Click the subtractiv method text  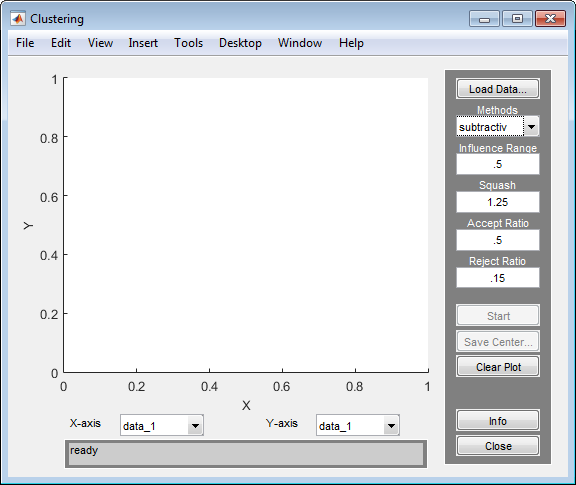[483, 127]
